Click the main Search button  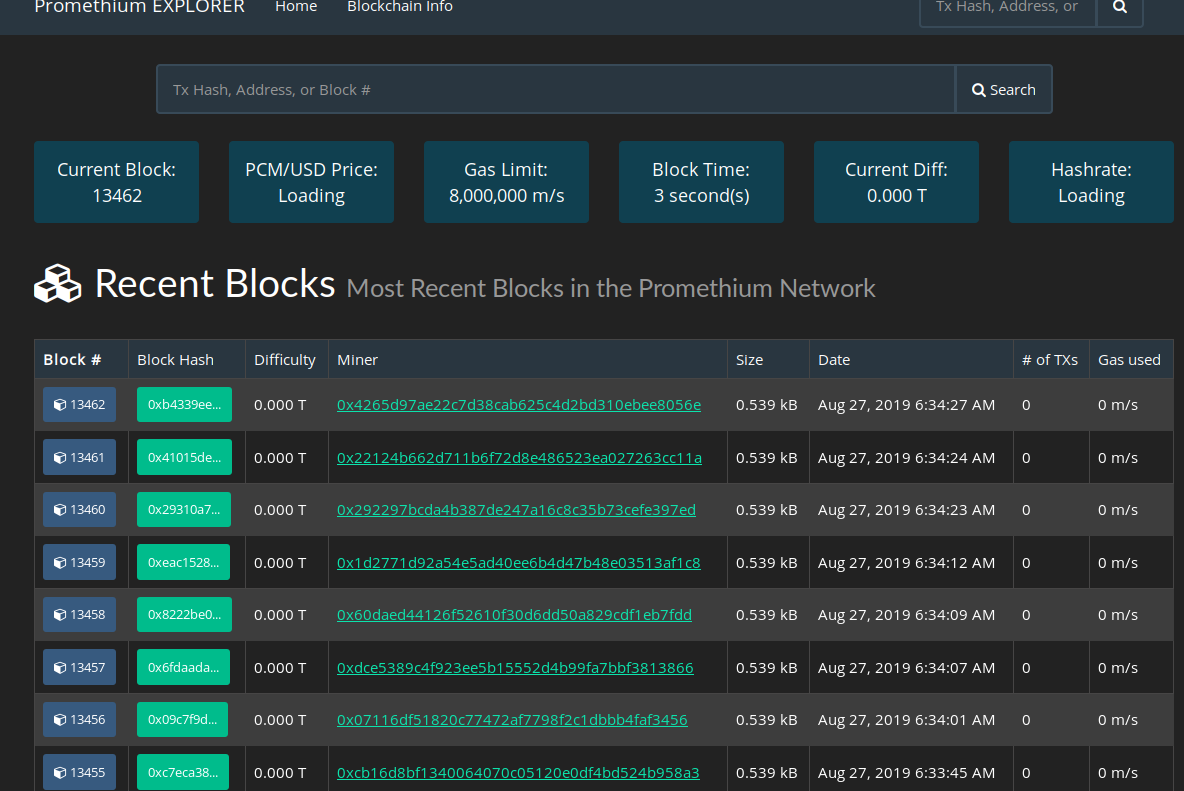coord(1004,89)
